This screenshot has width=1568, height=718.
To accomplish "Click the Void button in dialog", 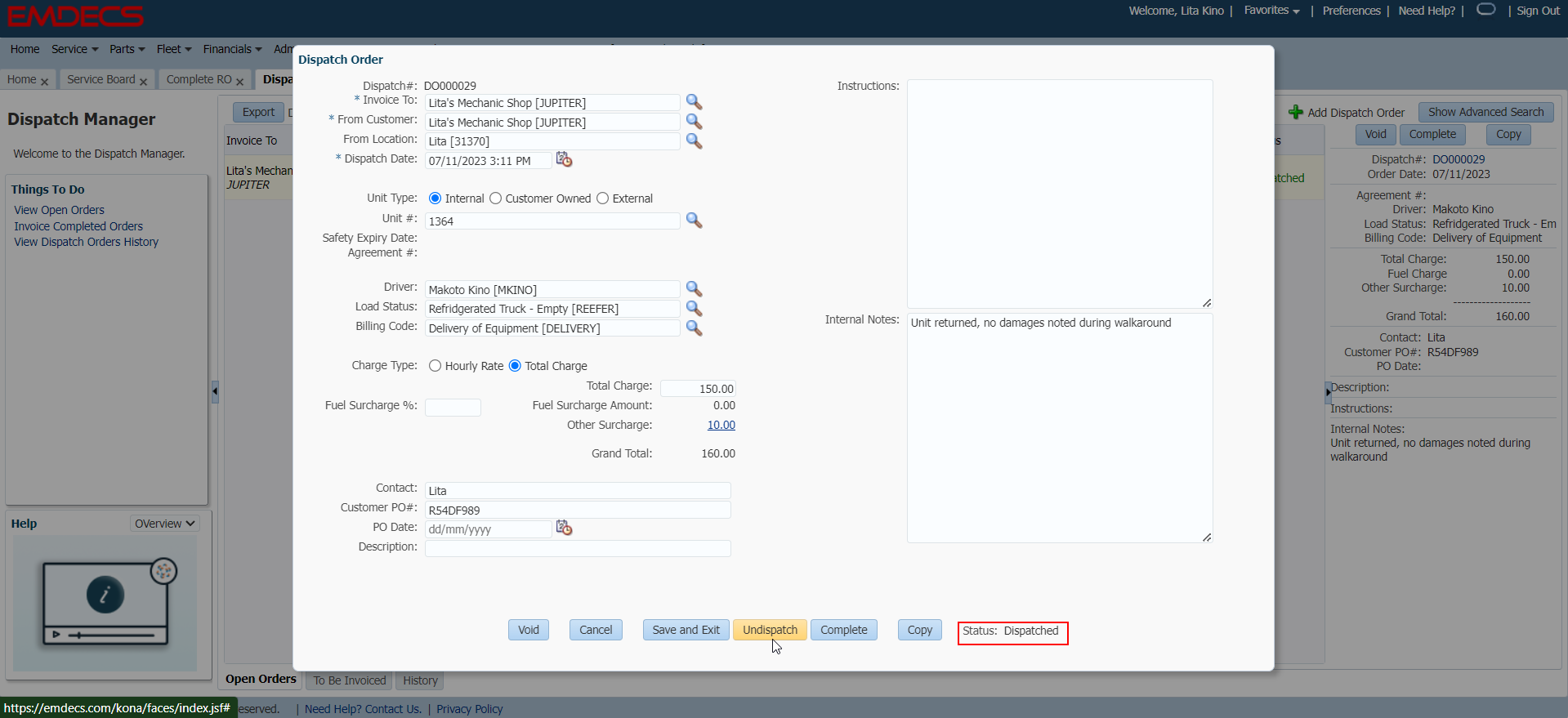I will coord(529,630).
